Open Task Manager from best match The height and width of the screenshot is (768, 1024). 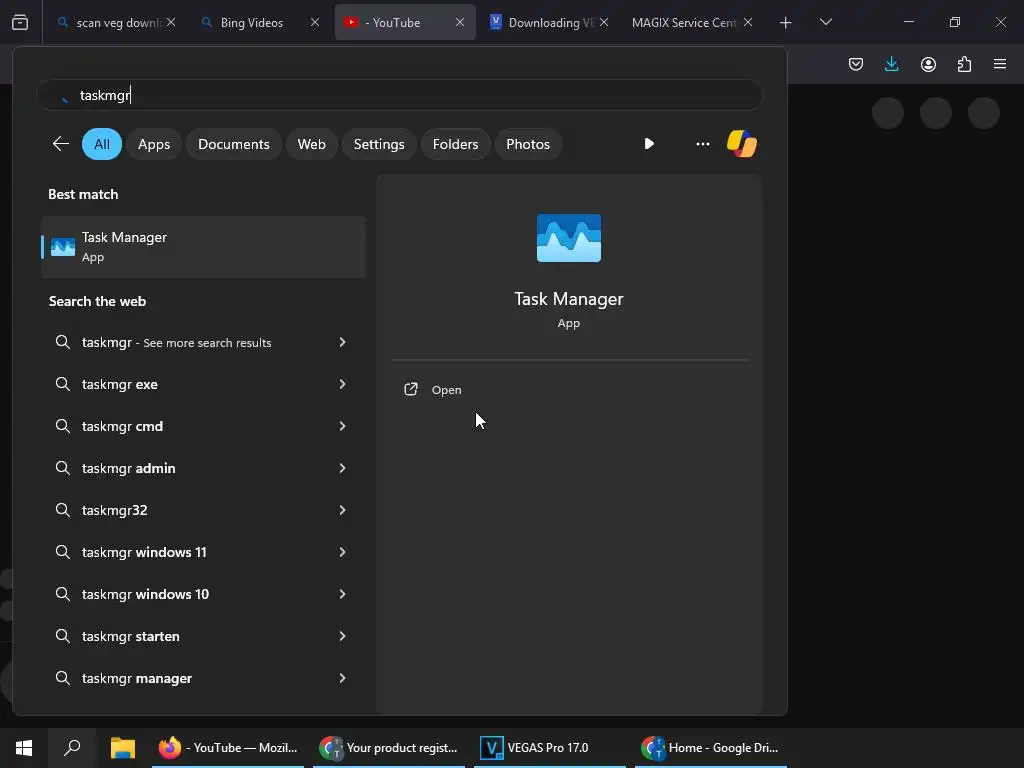(203, 247)
